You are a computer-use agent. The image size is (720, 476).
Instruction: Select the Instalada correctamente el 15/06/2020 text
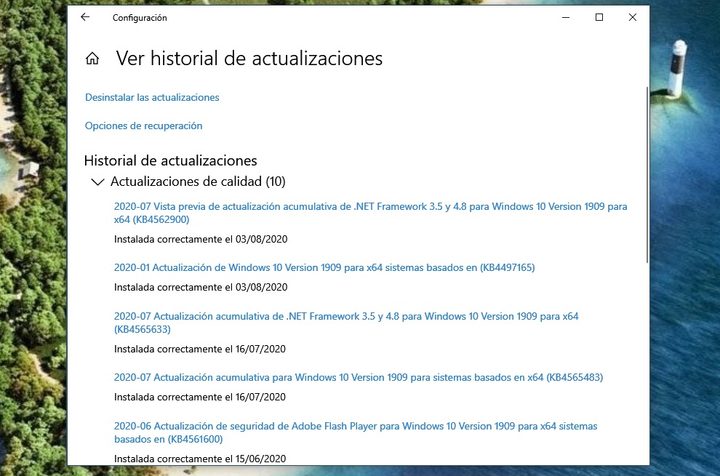(x=200, y=459)
